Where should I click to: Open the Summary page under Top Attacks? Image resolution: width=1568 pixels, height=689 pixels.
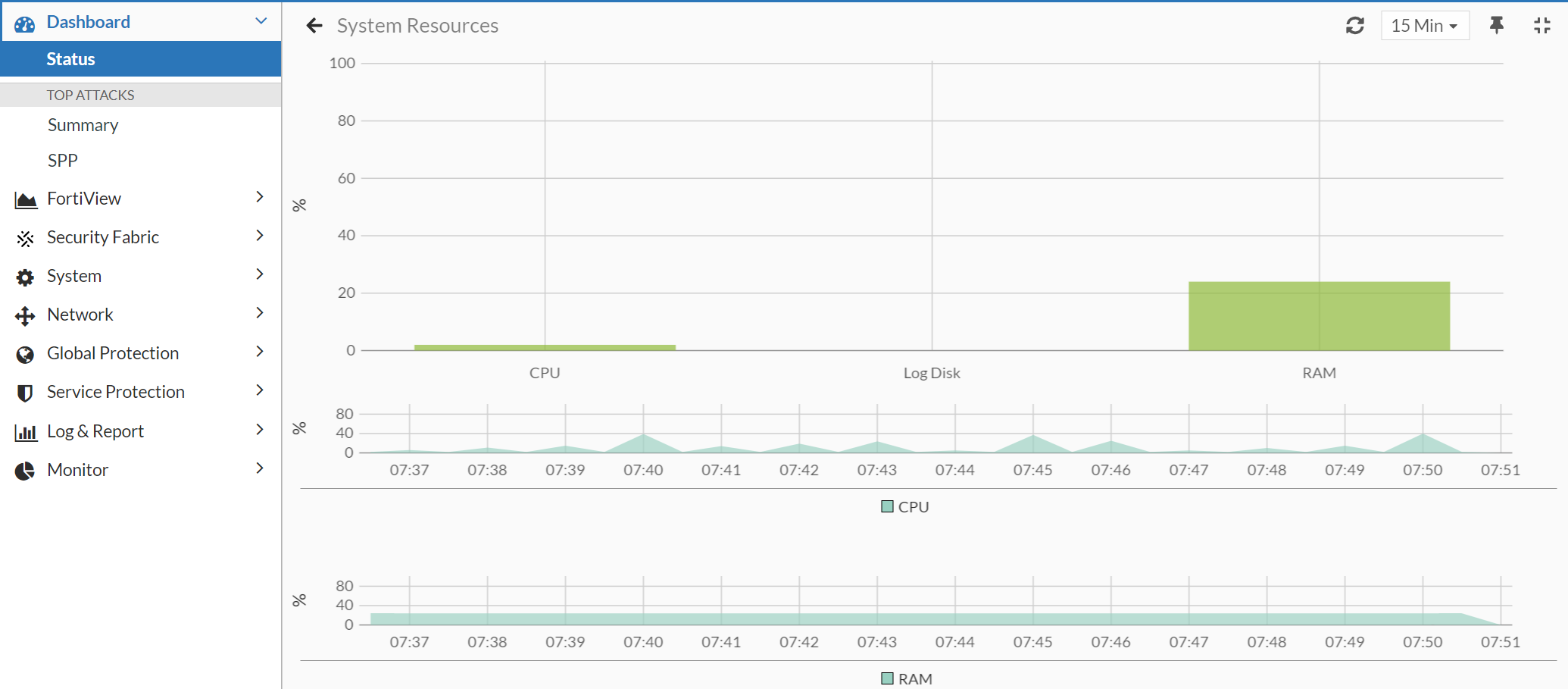coord(83,125)
